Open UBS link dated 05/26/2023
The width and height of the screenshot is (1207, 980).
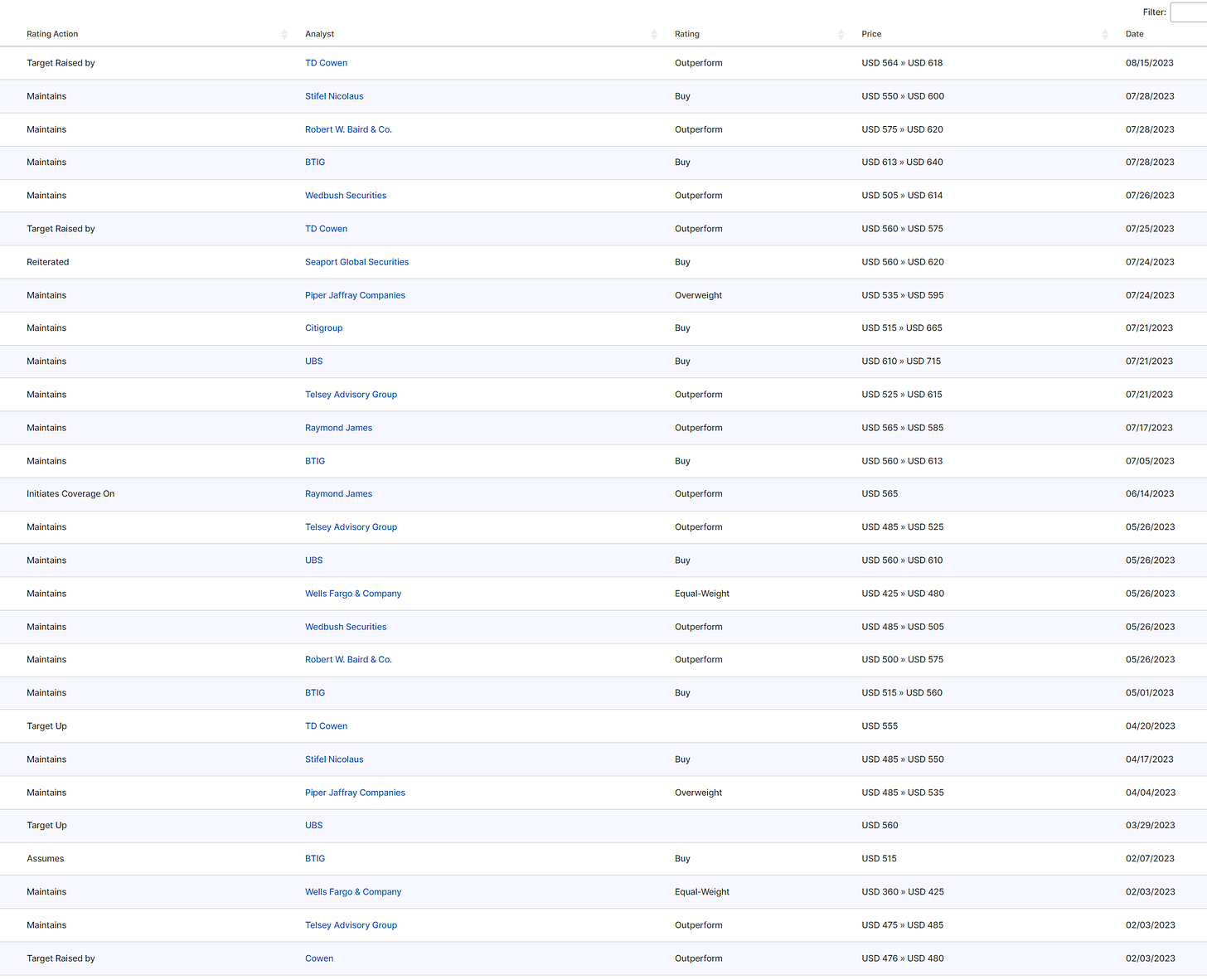[x=313, y=560]
